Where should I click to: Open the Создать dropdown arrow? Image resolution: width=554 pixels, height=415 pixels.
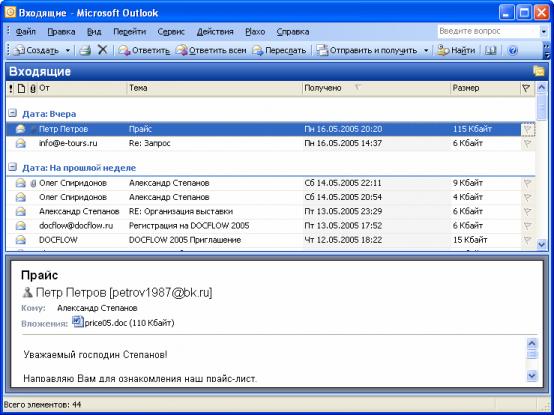tap(67, 51)
